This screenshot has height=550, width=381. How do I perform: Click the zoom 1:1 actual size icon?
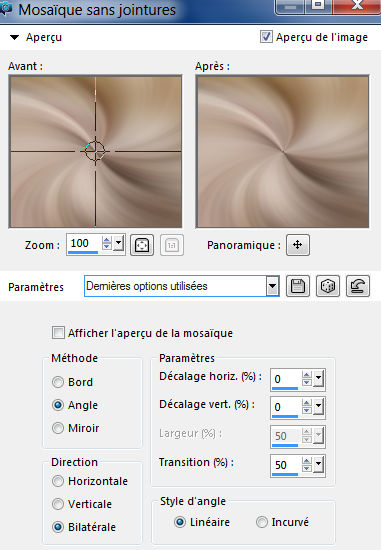point(172,245)
